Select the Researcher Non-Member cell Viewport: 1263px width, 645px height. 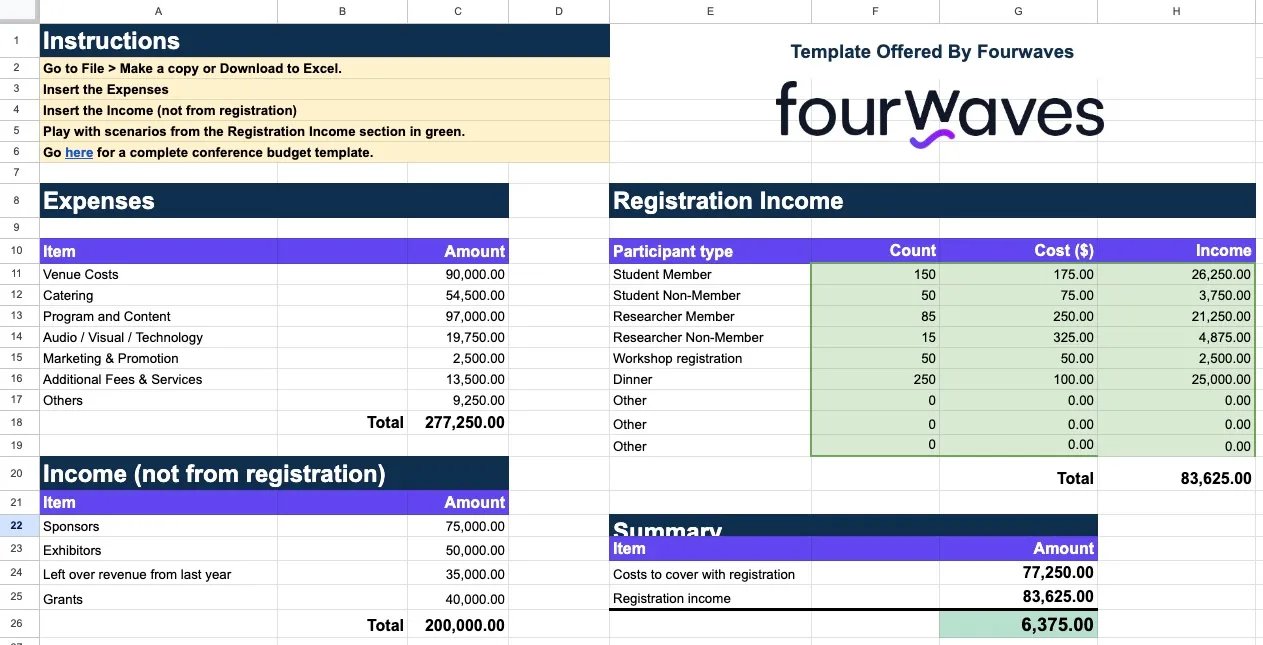coord(710,337)
